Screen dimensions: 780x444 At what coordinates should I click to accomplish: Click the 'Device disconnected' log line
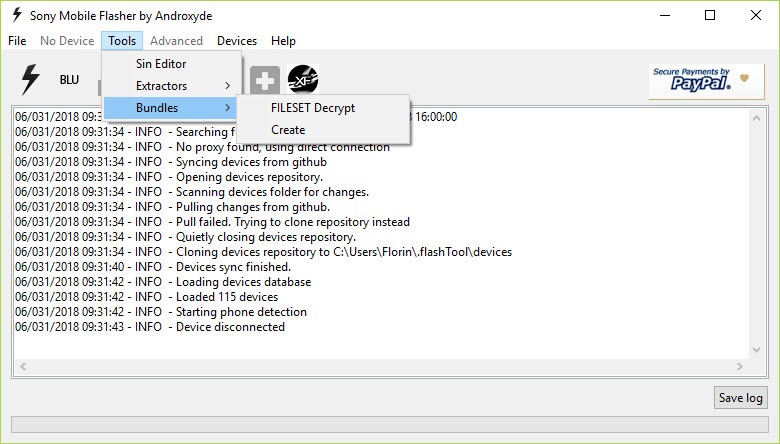tap(150, 327)
